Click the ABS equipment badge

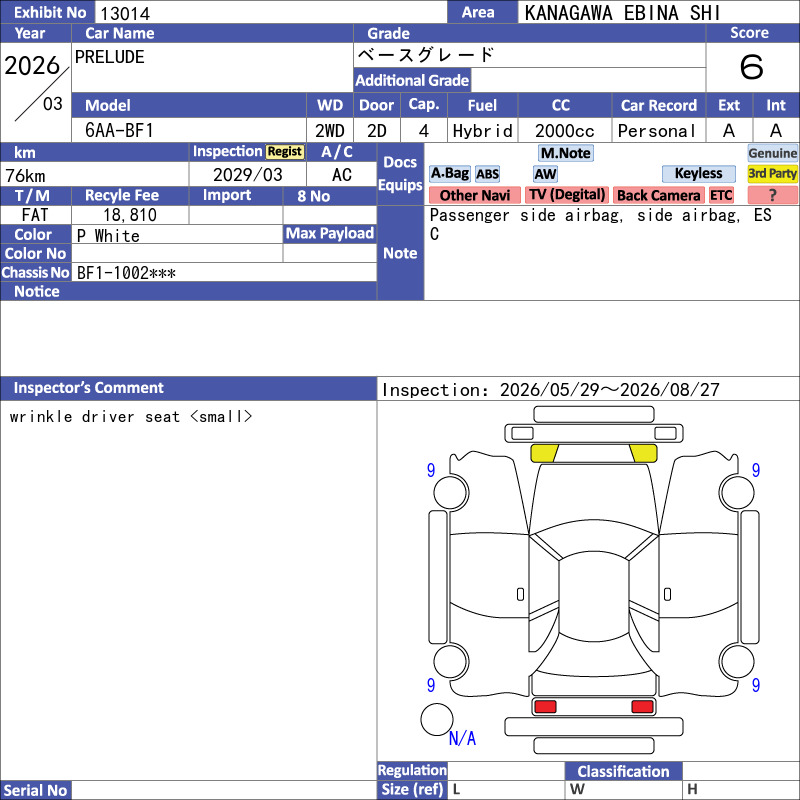[487, 174]
